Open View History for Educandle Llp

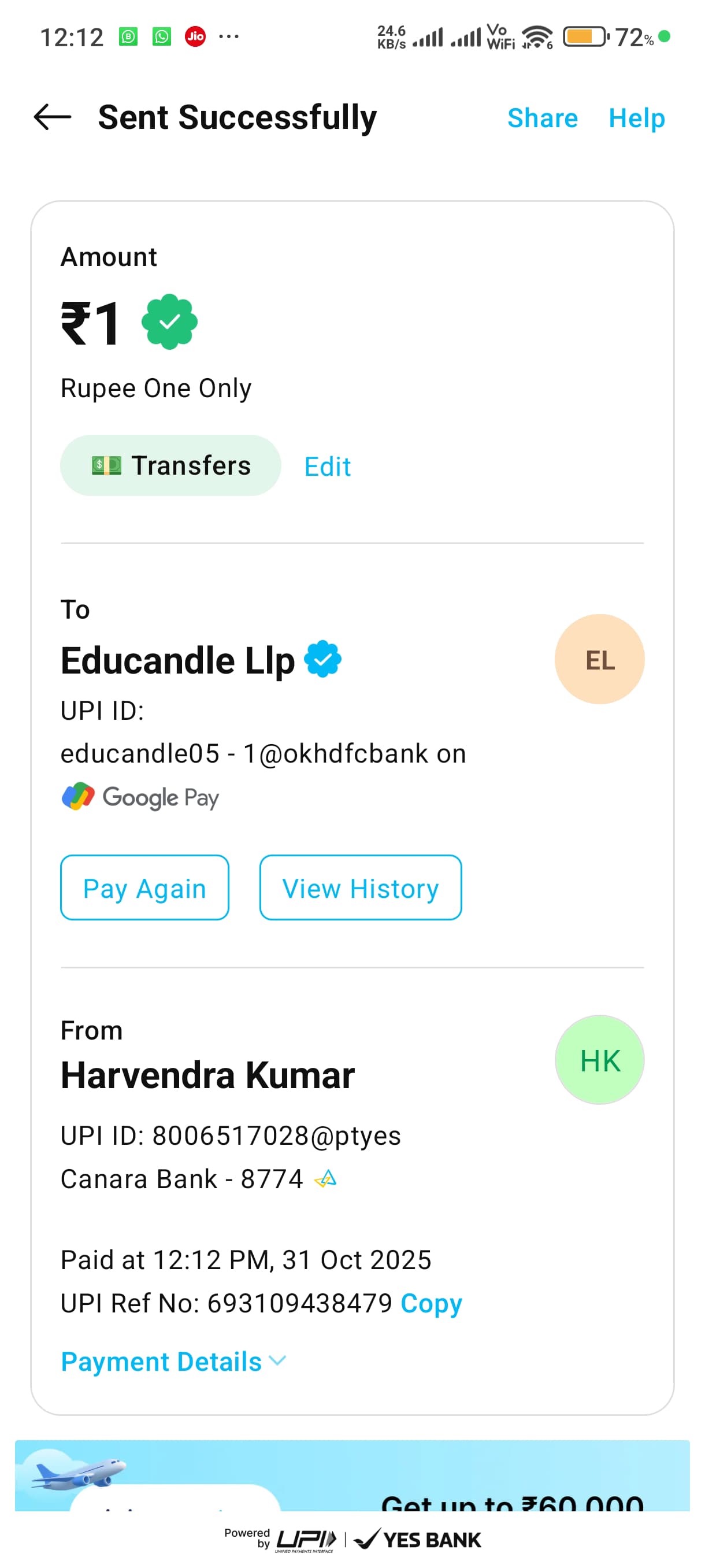pos(360,887)
